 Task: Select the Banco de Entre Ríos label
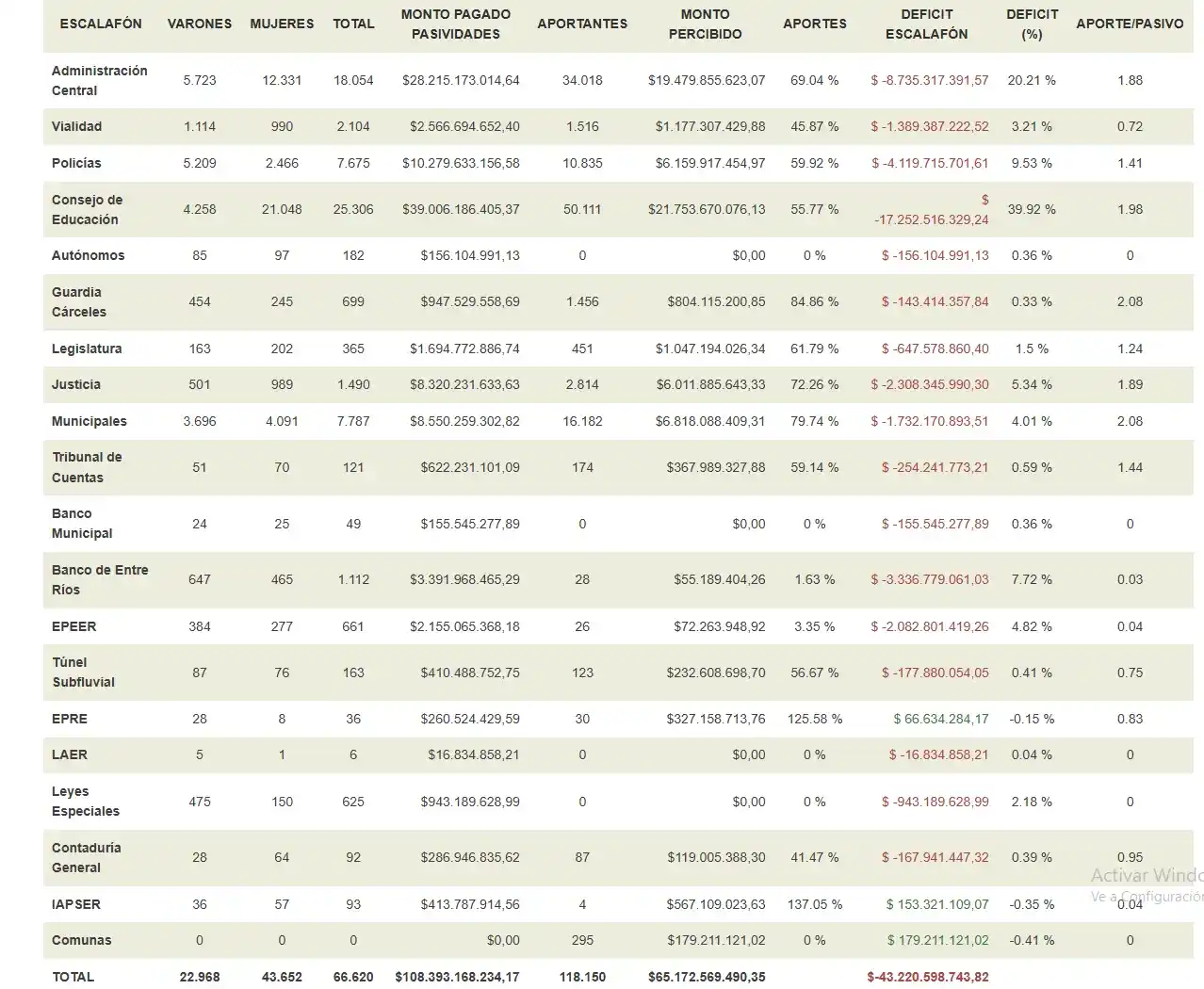coord(100,580)
